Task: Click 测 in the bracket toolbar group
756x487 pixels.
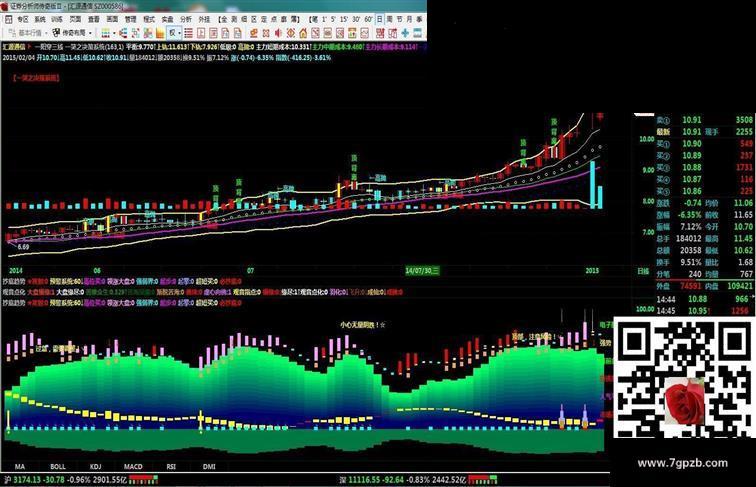Action: pyautogui.click(x=234, y=19)
